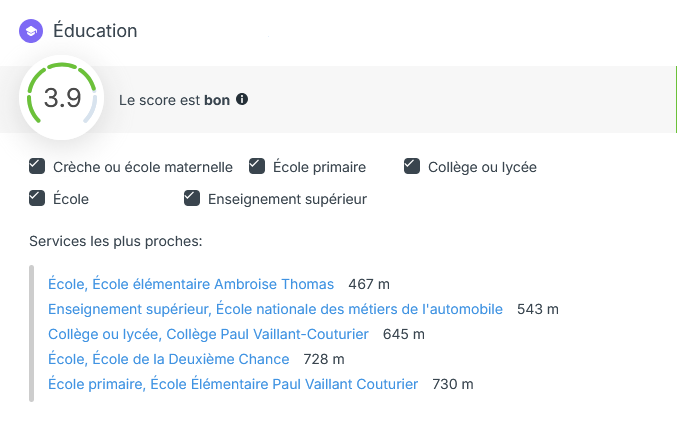Screen dimensions: 677x423
Task: Toggle the École checkbox
Action: (37, 198)
